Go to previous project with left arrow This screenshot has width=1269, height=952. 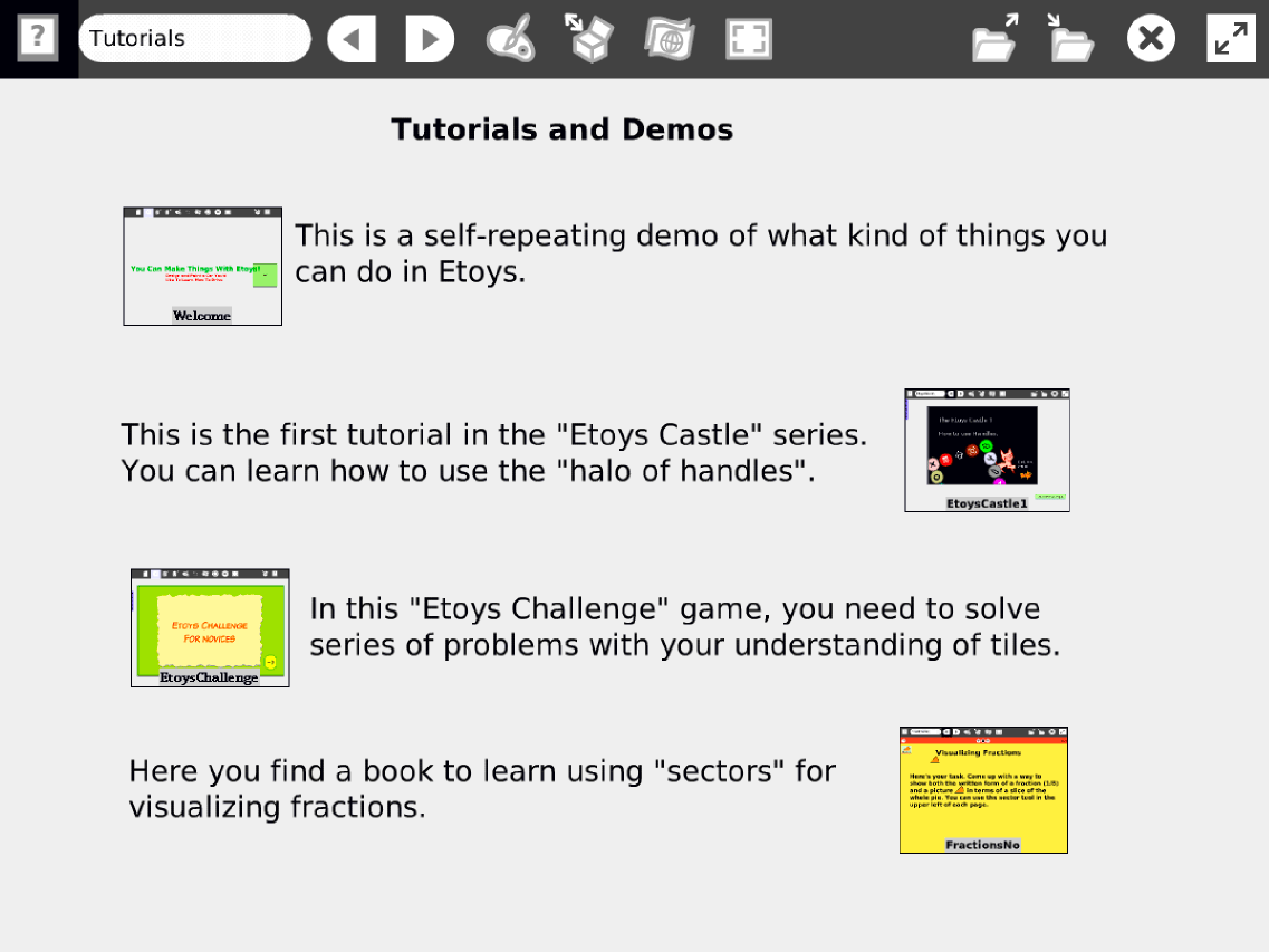point(352,39)
